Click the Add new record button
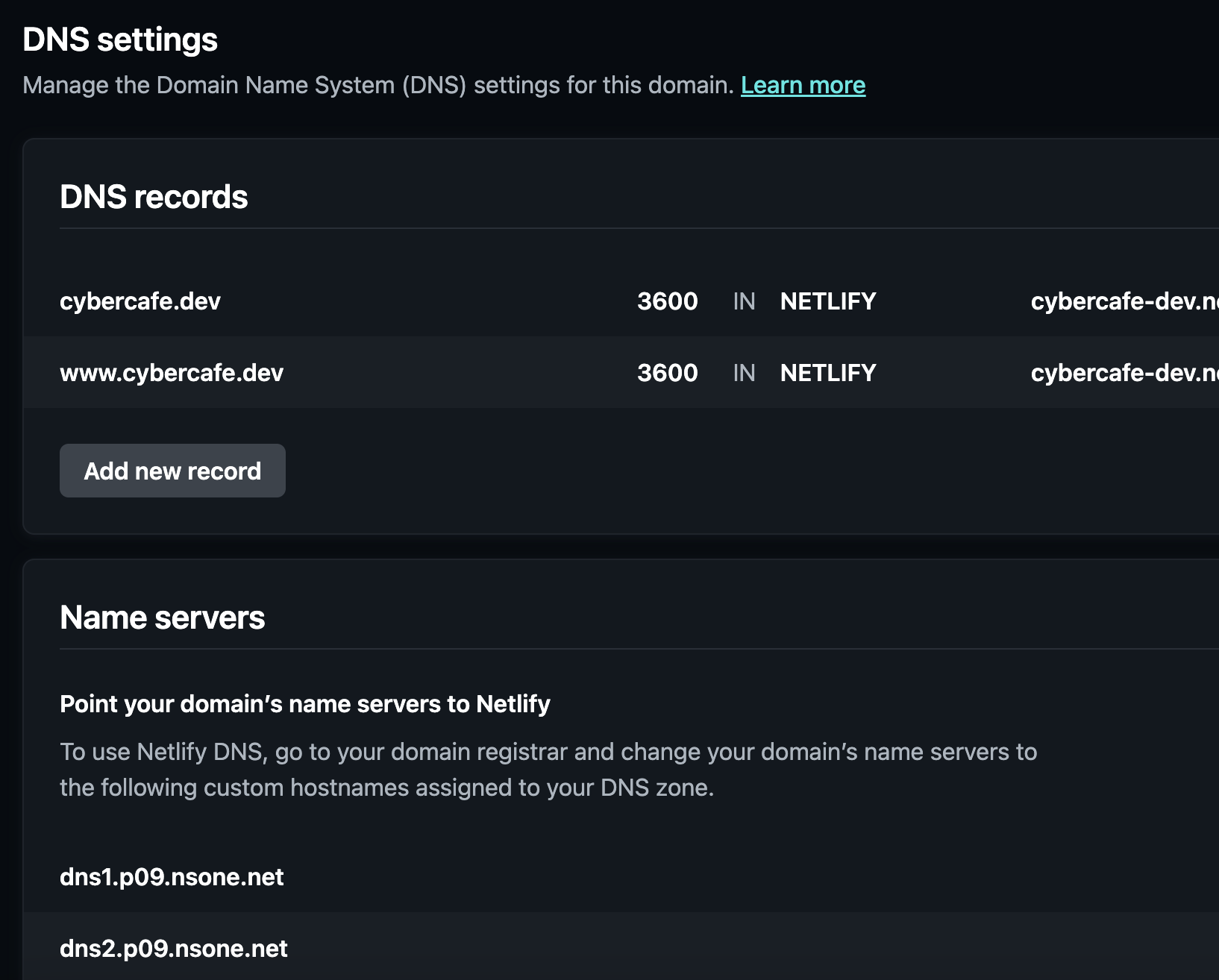Viewport: 1219px width, 980px height. [172, 471]
